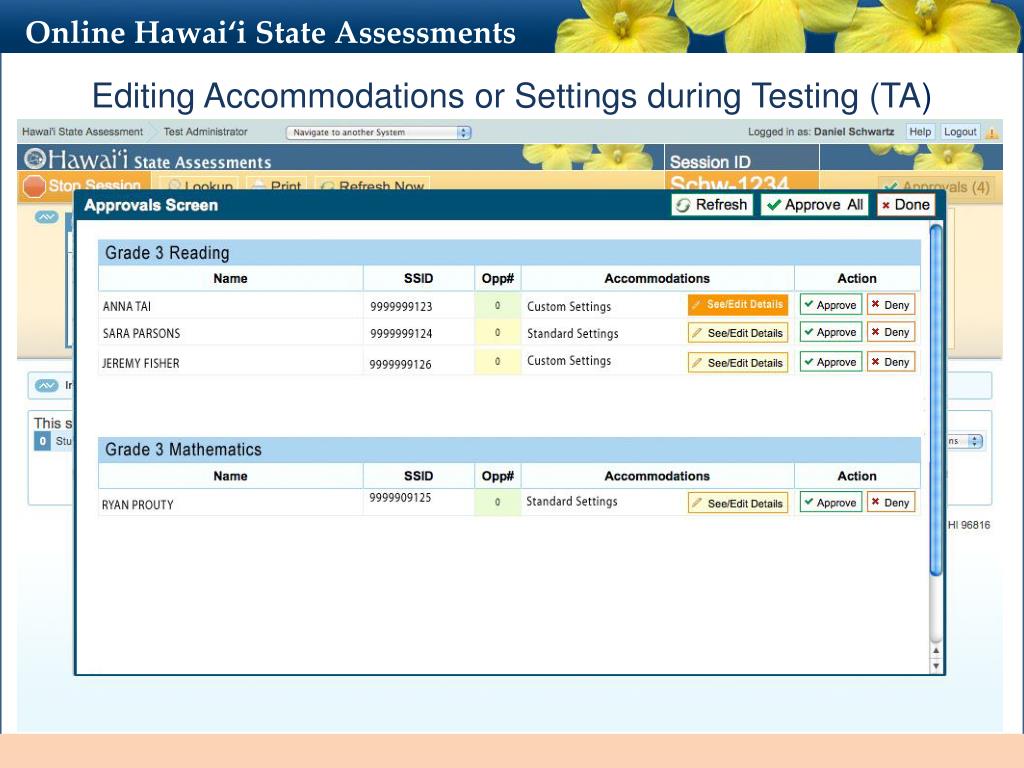Click Refresh in Approvals Screen header
The height and width of the screenshot is (768, 1024).
click(x=712, y=205)
